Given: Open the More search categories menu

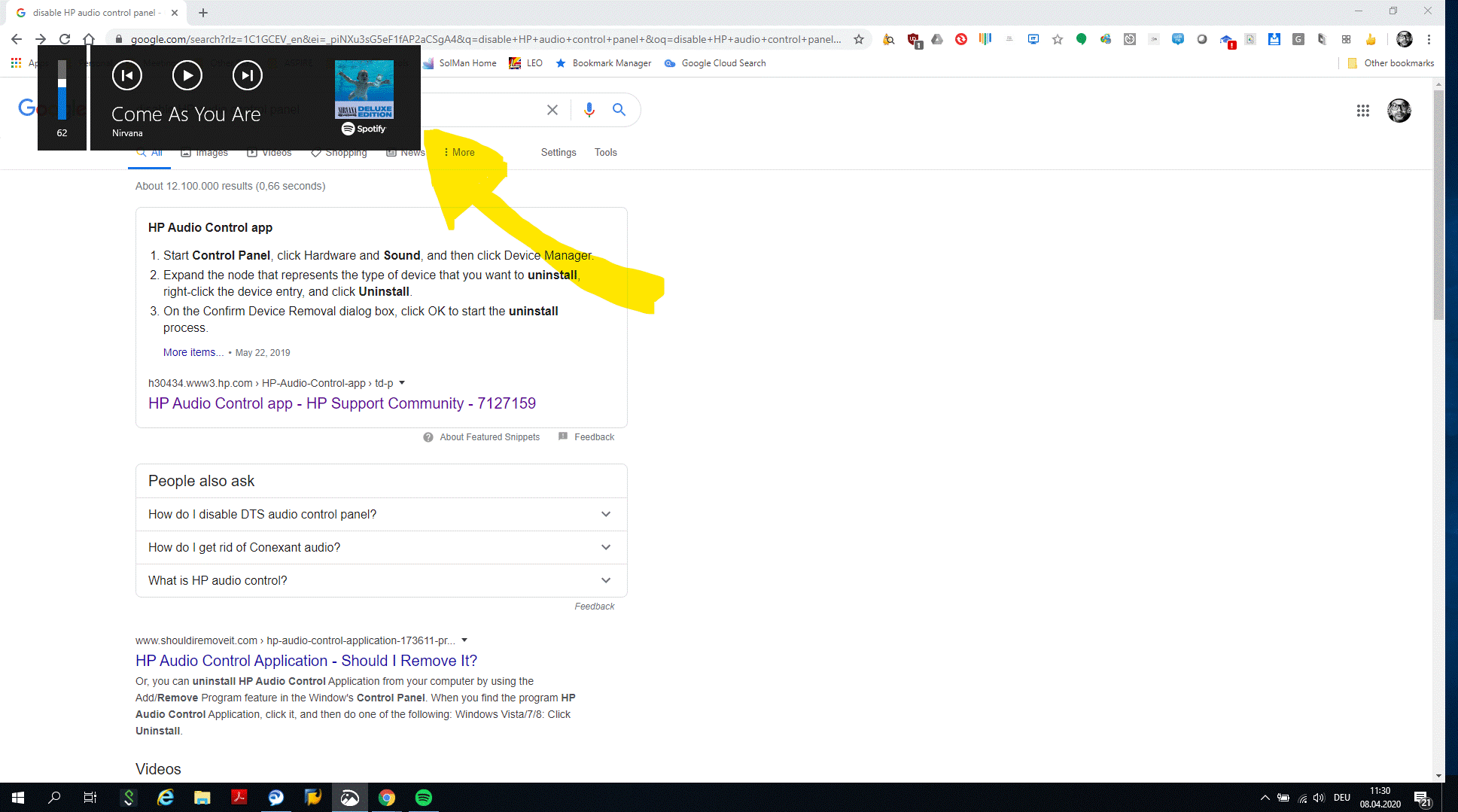Looking at the screenshot, I should (x=459, y=152).
